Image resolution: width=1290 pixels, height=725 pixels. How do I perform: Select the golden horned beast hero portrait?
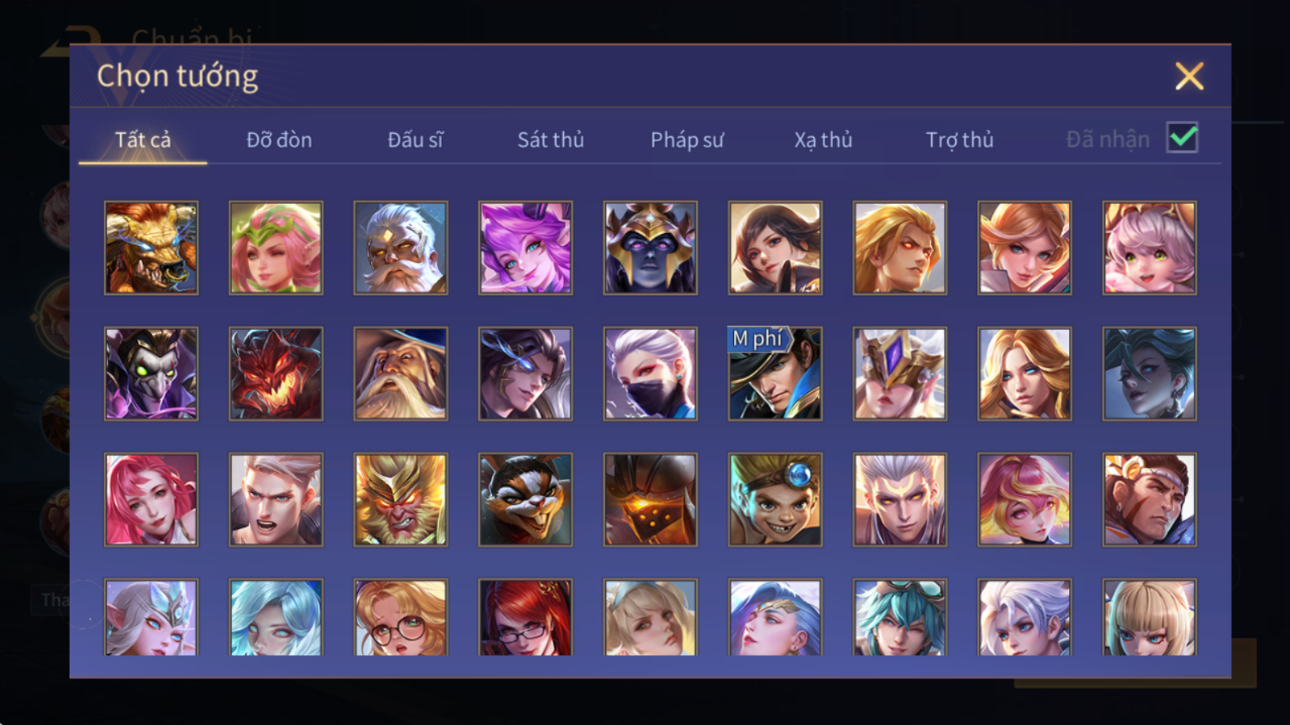click(x=151, y=248)
